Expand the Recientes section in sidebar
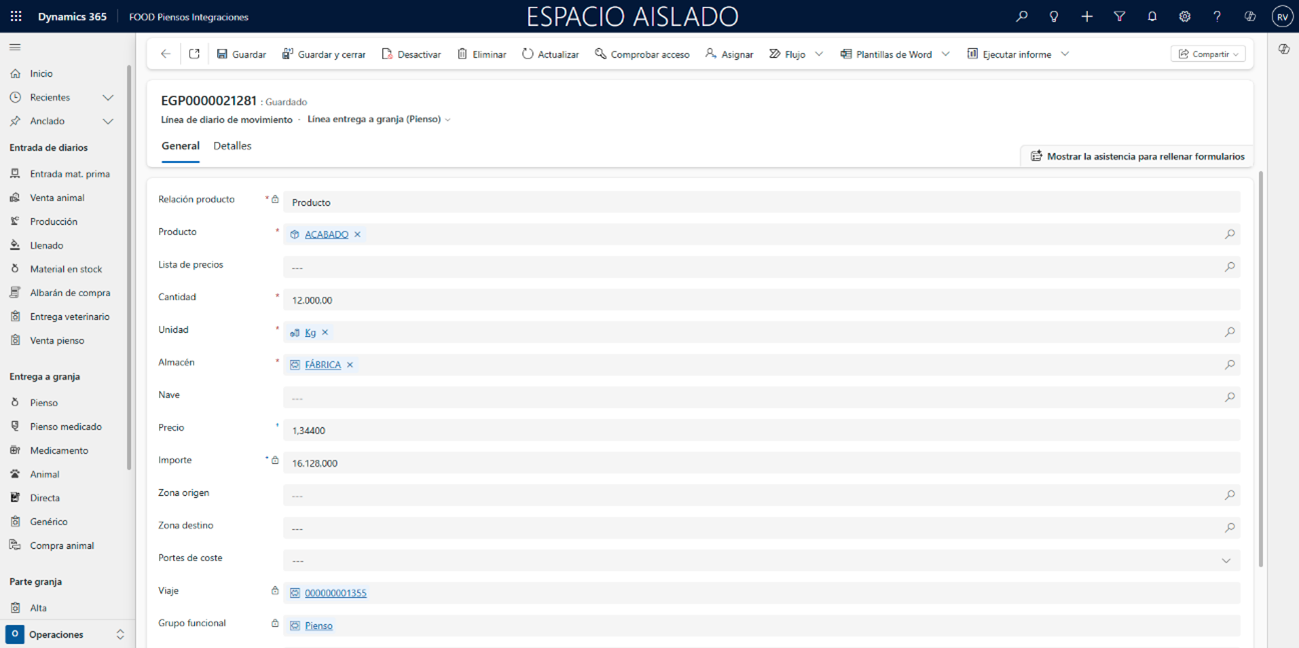The width and height of the screenshot is (1299, 648). 108,98
